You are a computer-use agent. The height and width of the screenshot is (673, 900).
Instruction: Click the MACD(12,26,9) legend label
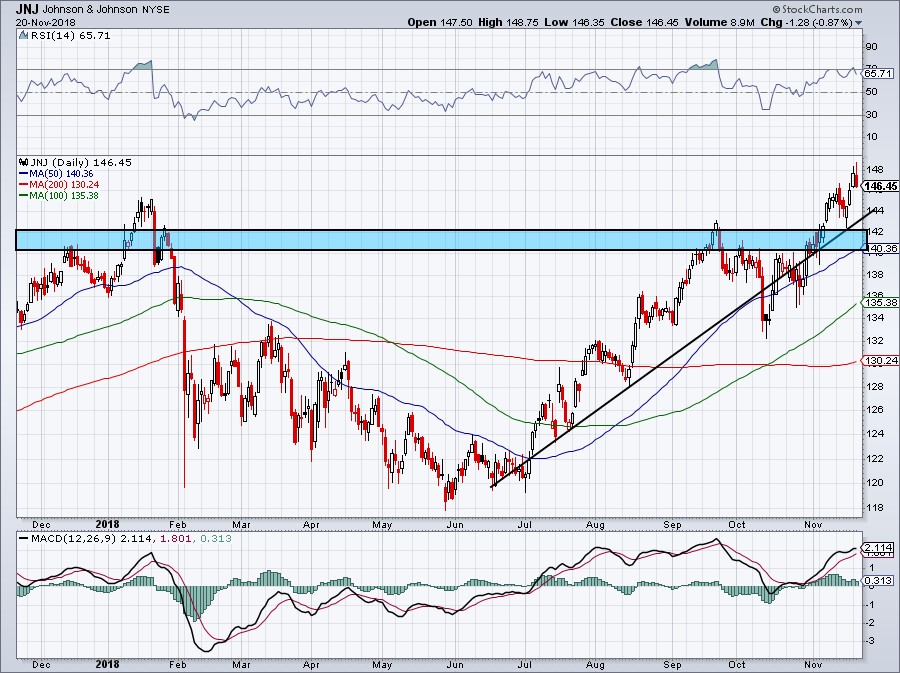(75, 539)
